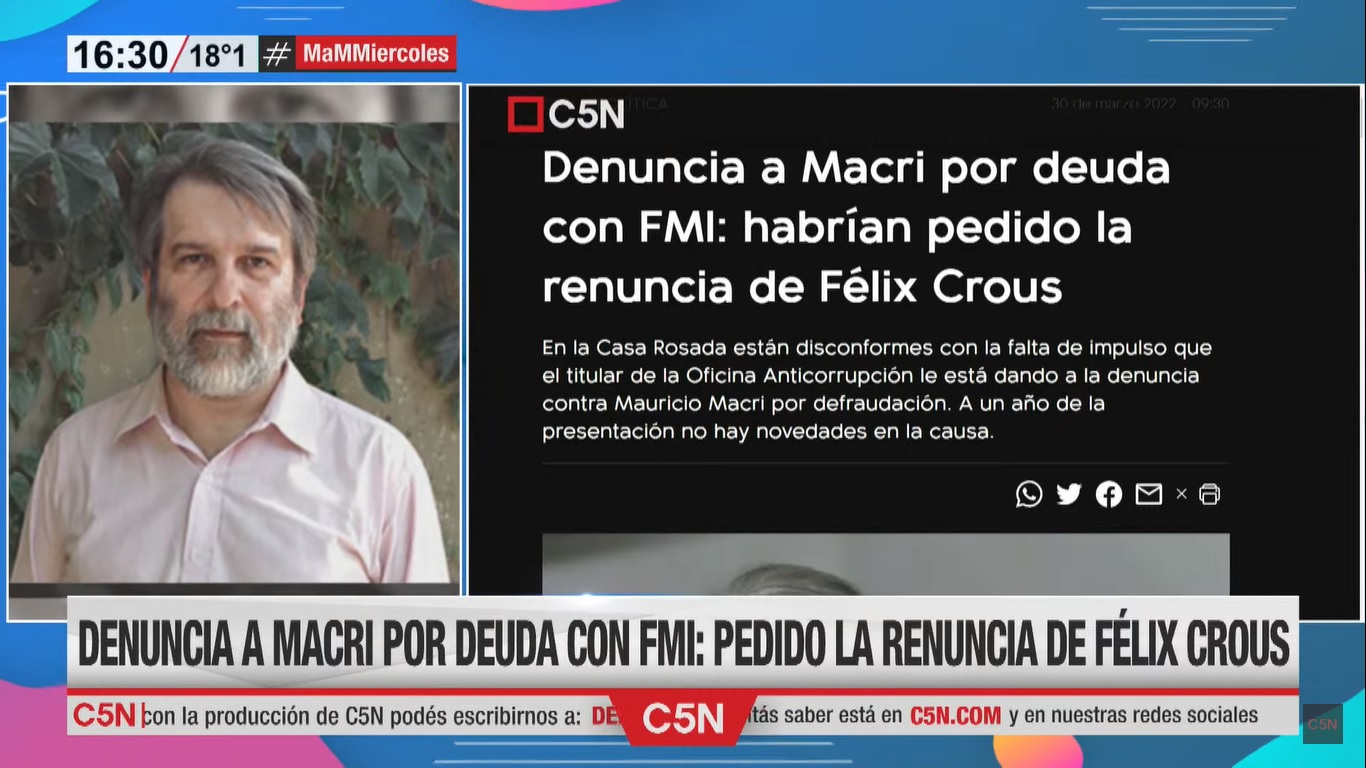Click the lower-third headline banner
Viewport: 1366px width, 768px height.
click(683, 643)
